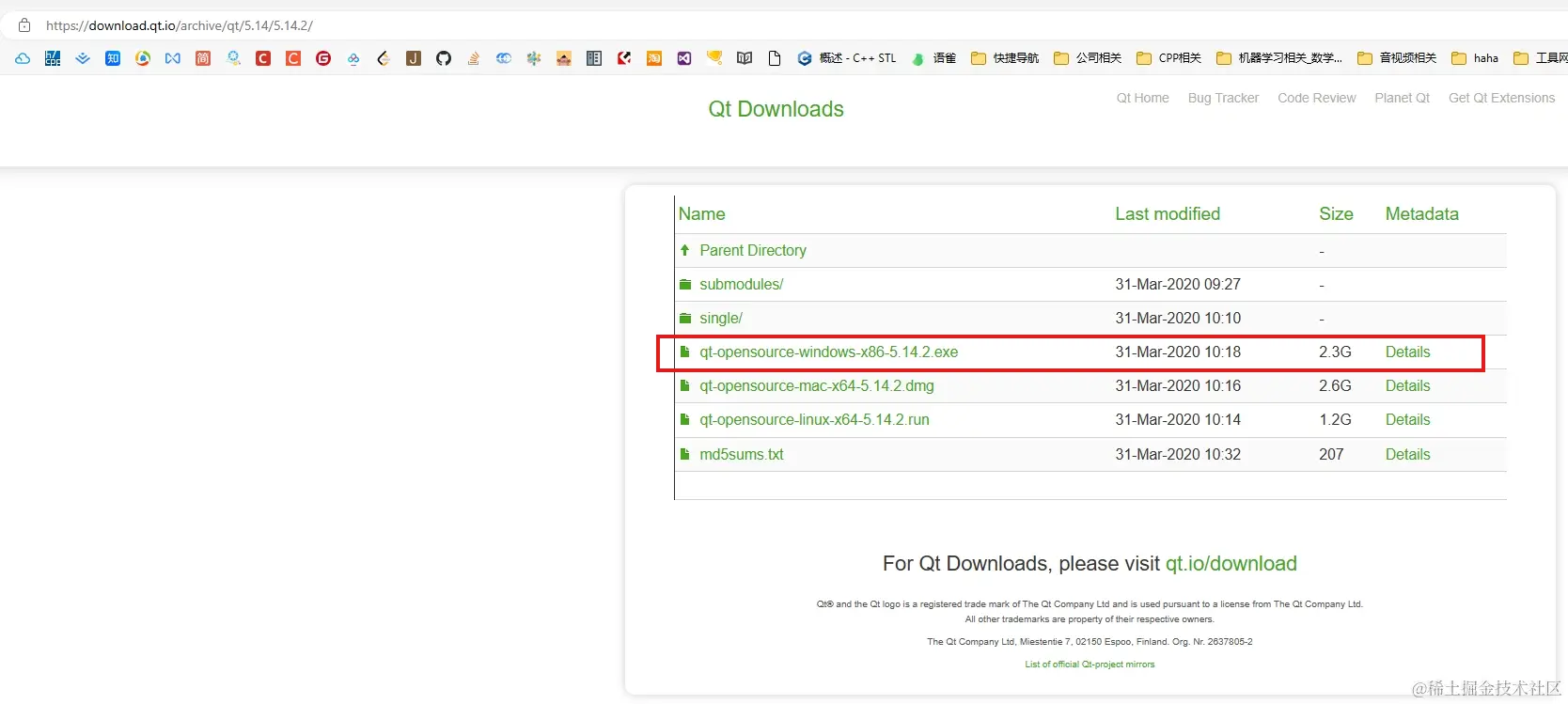This screenshot has height=704, width=1568.
Task: Select the 2.3G size cell
Action: coord(1335,352)
